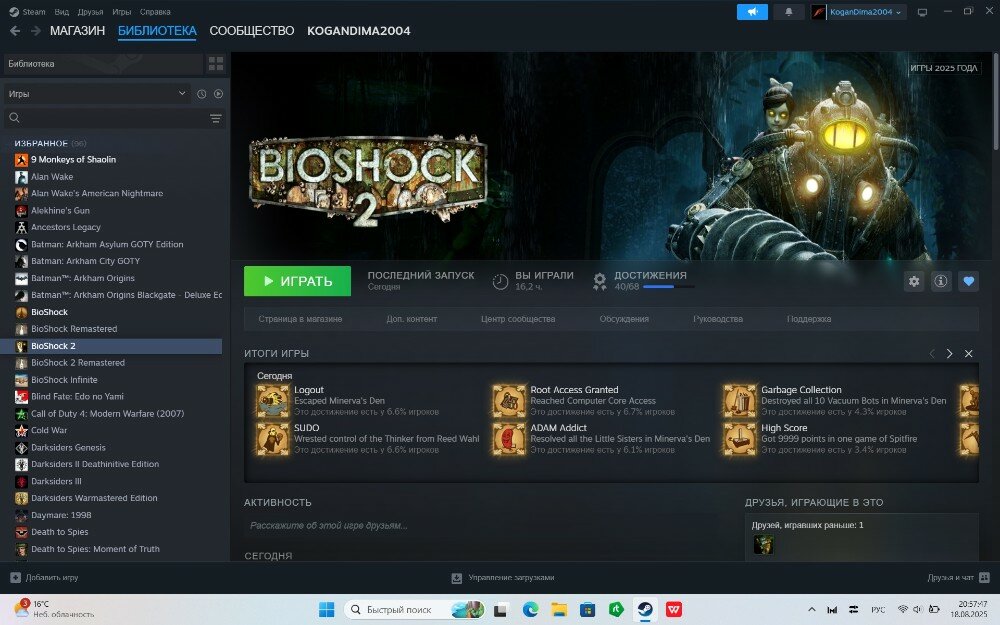Open the Справка menu
The image size is (1000, 625).
(x=155, y=12)
